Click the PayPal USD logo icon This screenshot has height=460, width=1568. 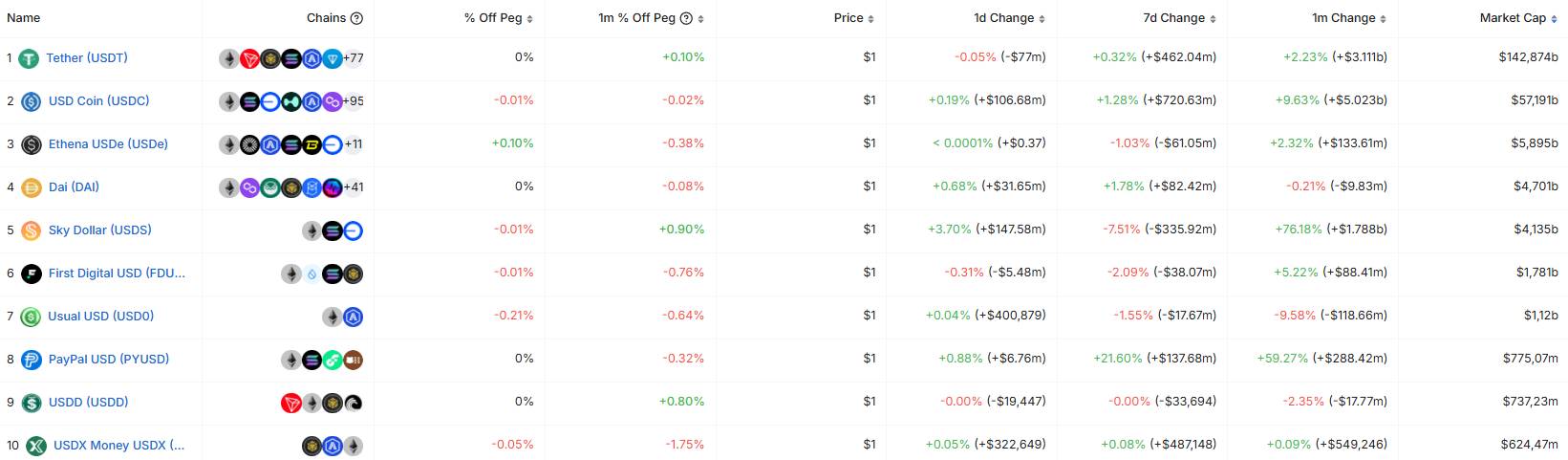coord(31,360)
